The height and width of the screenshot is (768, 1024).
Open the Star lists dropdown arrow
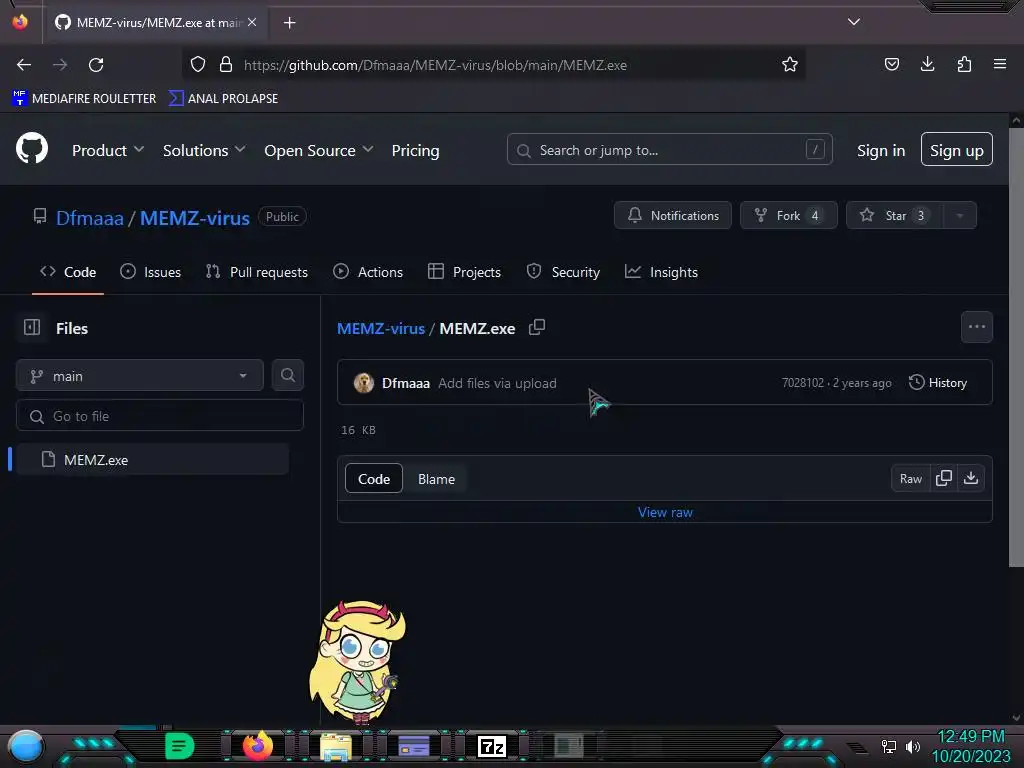click(x=960, y=216)
